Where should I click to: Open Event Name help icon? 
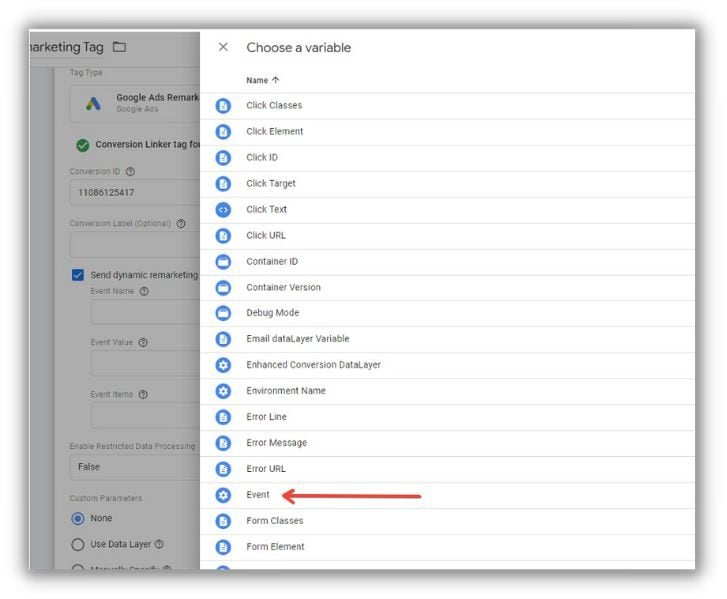[144, 291]
